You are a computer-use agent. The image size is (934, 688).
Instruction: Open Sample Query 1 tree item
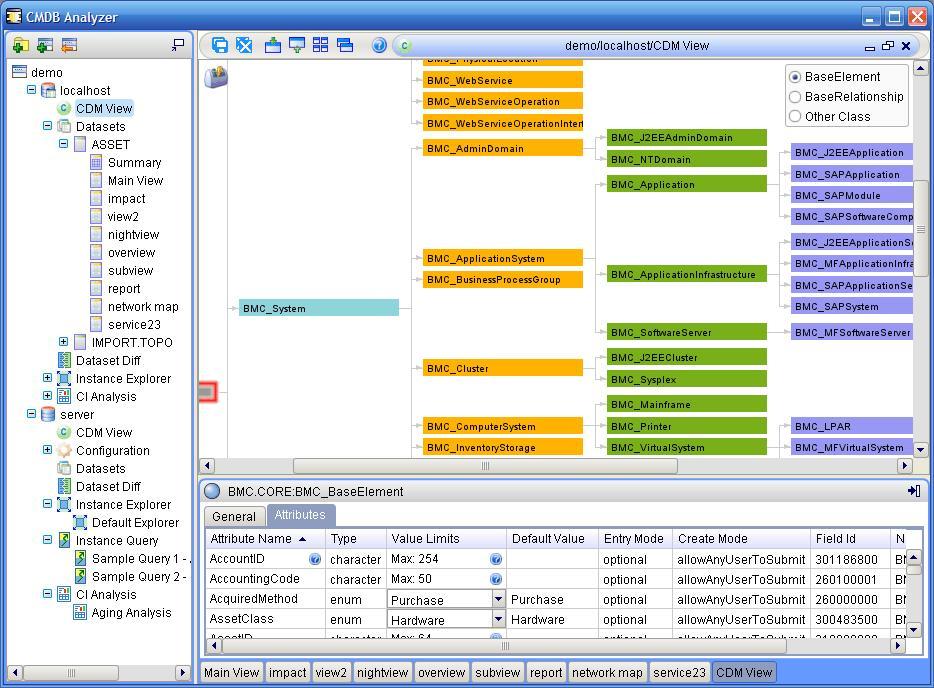coord(139,558)
